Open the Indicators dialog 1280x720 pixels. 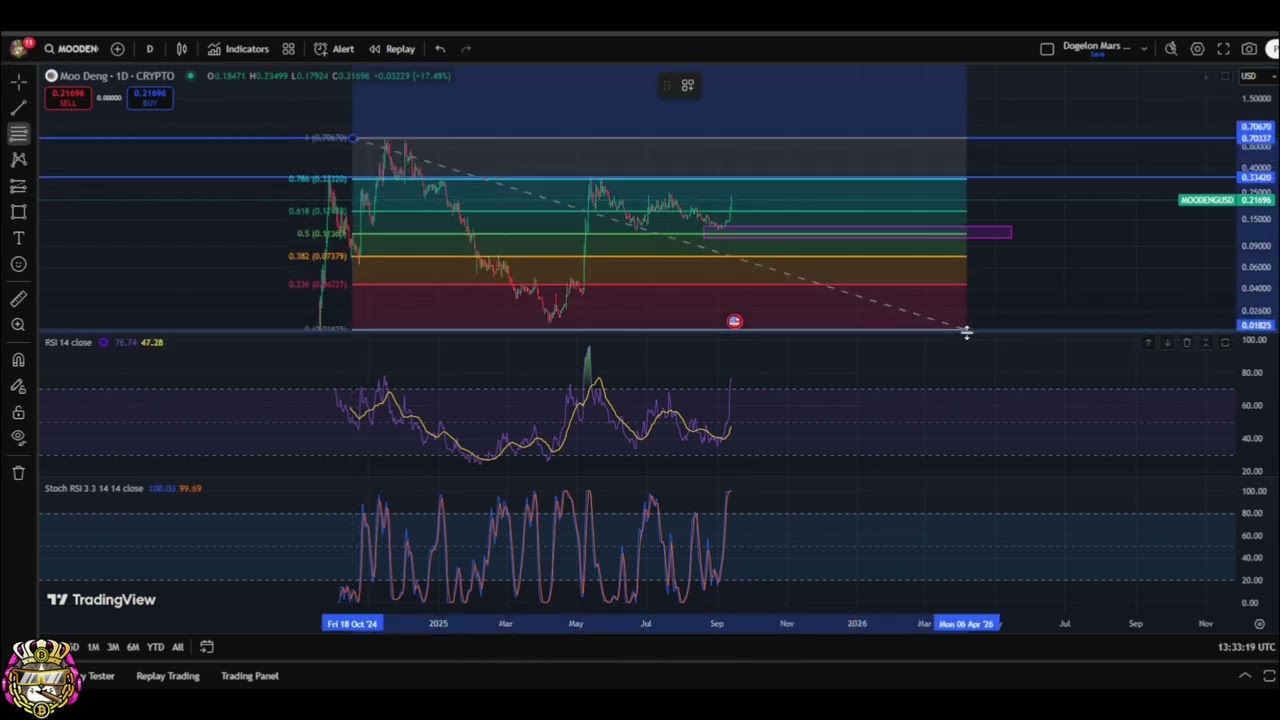pyautogui.click(x=238, y=48)
